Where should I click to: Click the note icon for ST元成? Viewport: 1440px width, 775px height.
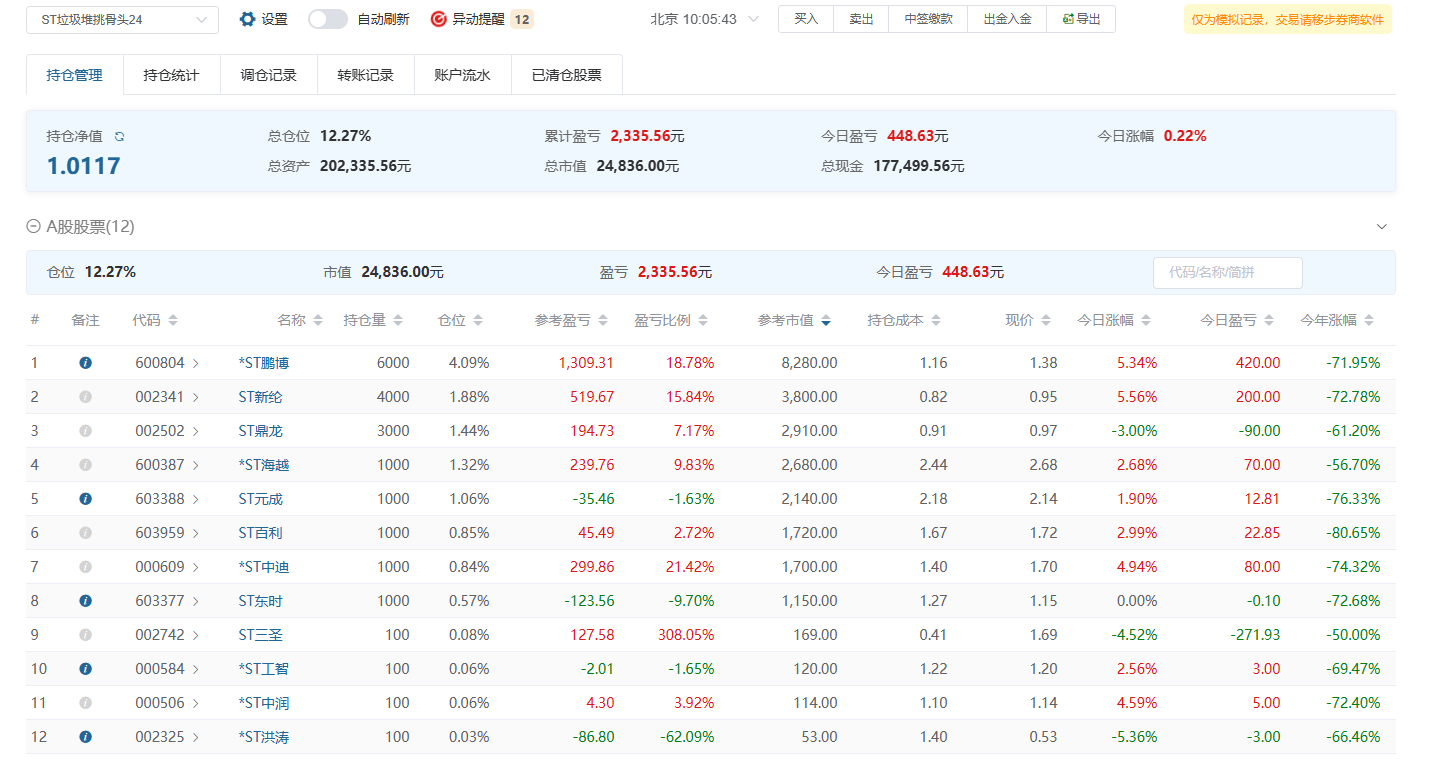click(85, 499)
